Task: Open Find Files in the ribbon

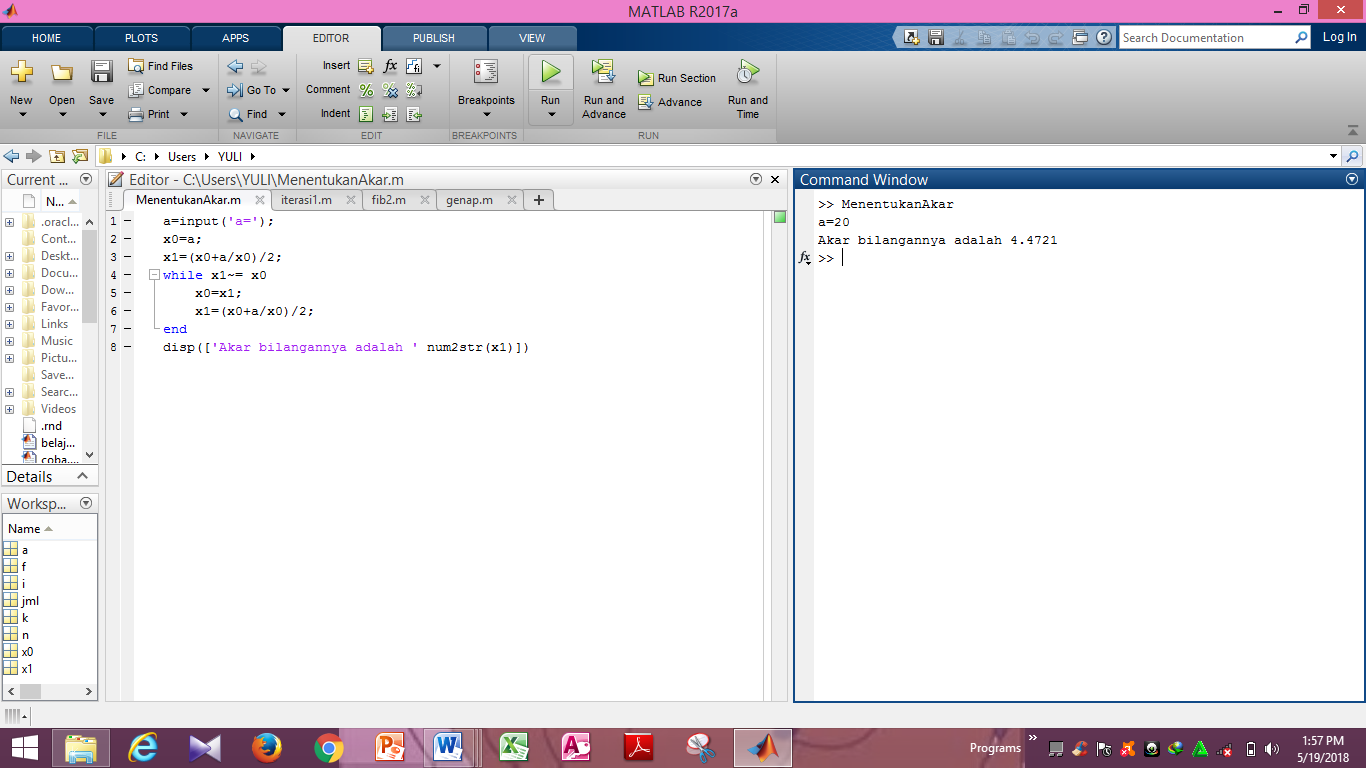Action: 160,66
